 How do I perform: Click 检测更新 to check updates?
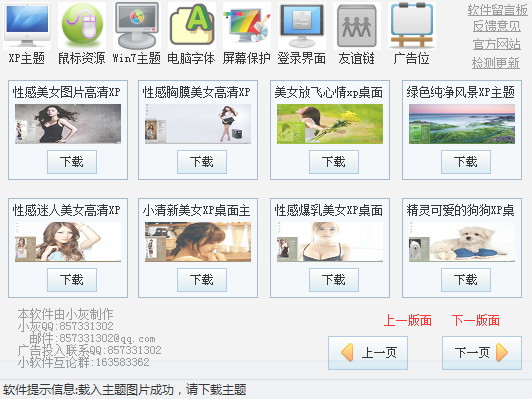(x=496, y=63)
